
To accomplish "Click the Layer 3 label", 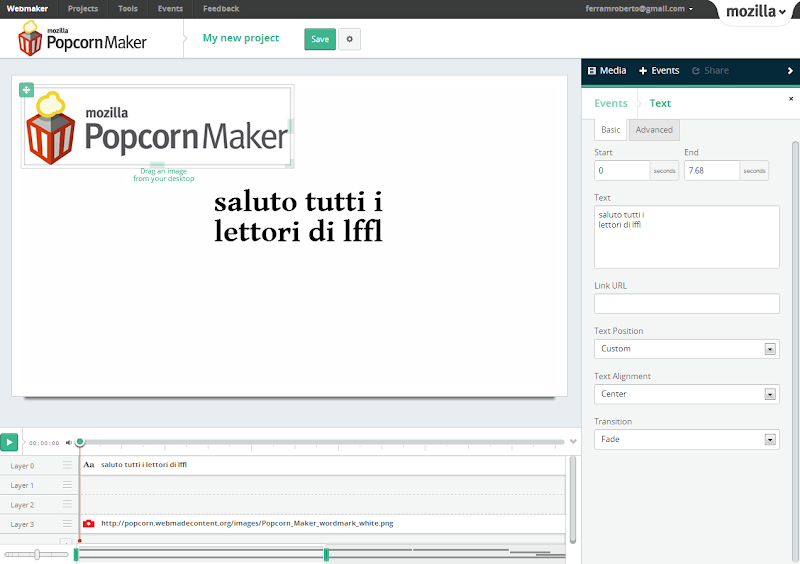I will pyautogui.click(x=22, y=524).
